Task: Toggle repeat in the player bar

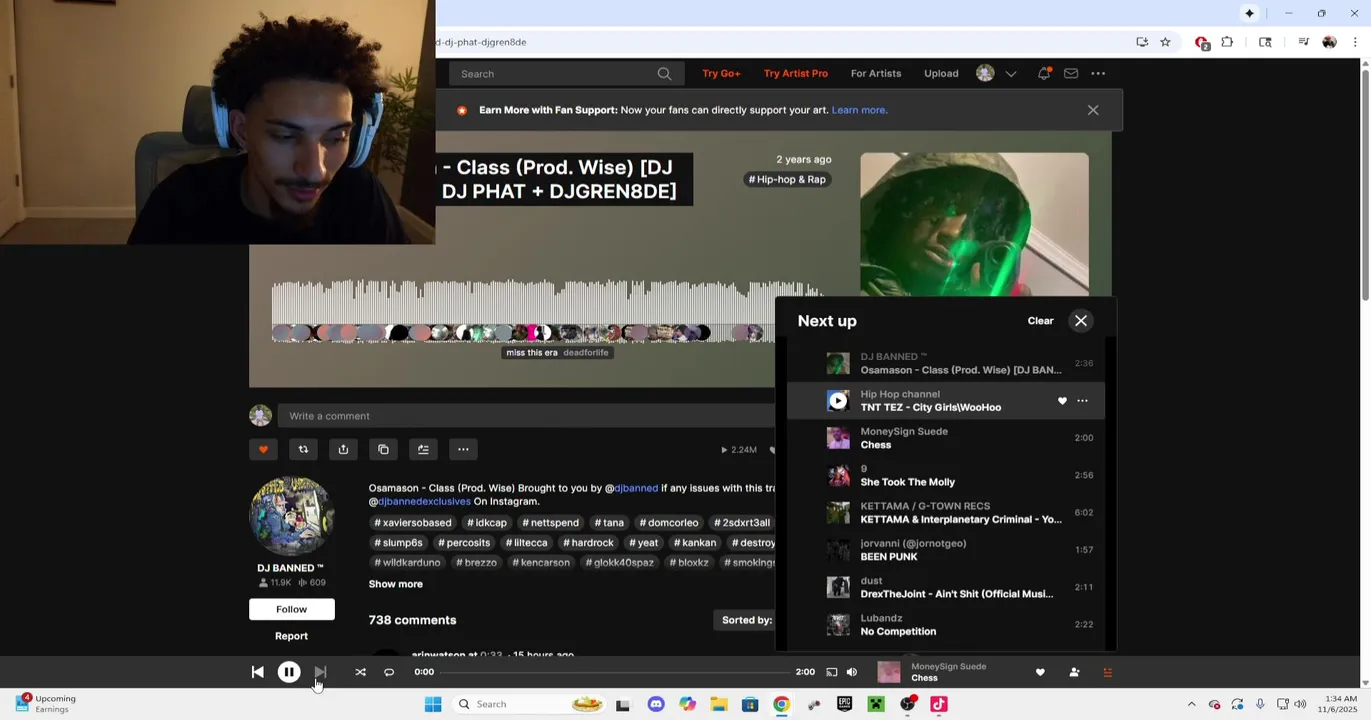Action: pyautogui.click(x=389, y=672)
